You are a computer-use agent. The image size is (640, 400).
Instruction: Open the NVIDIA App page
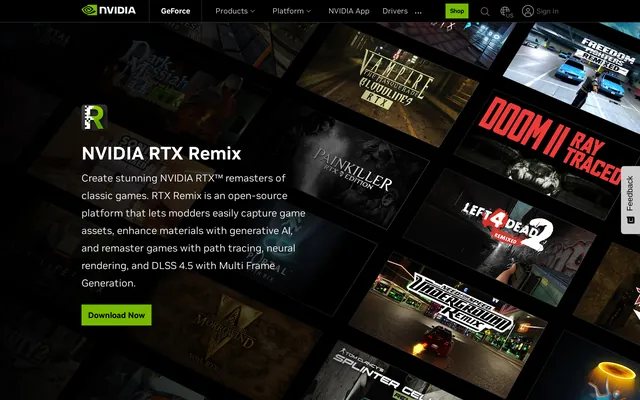(349, 11)
